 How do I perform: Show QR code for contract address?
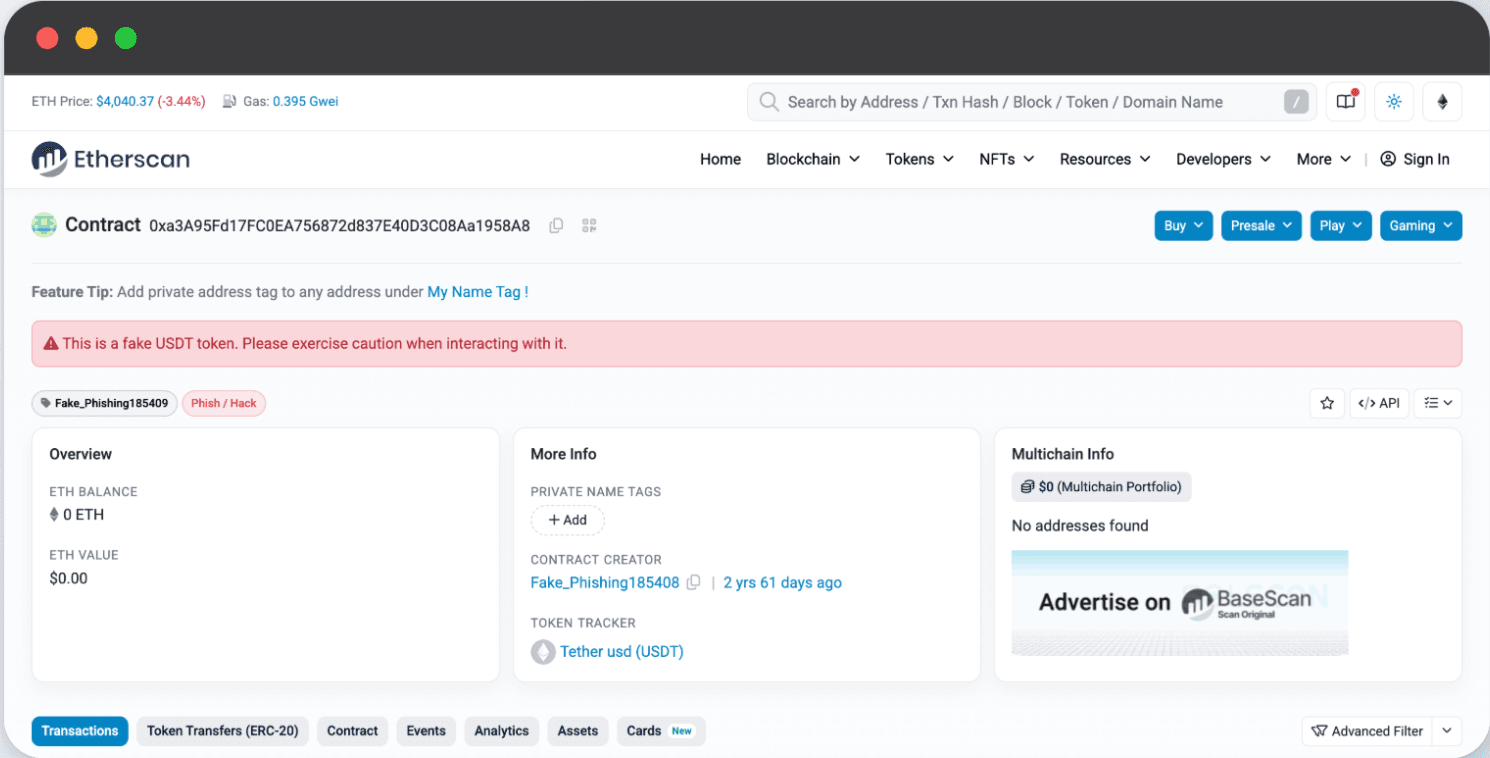coord(589,226)
